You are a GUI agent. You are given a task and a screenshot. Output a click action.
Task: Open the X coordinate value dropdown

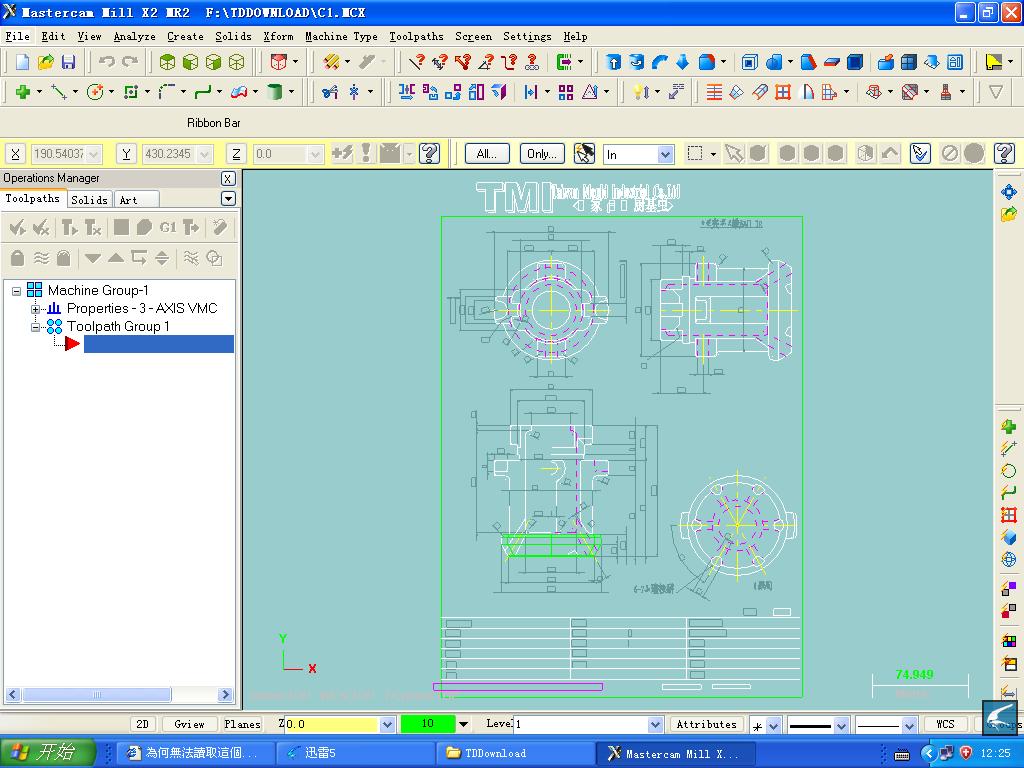(x=93, y=154)
